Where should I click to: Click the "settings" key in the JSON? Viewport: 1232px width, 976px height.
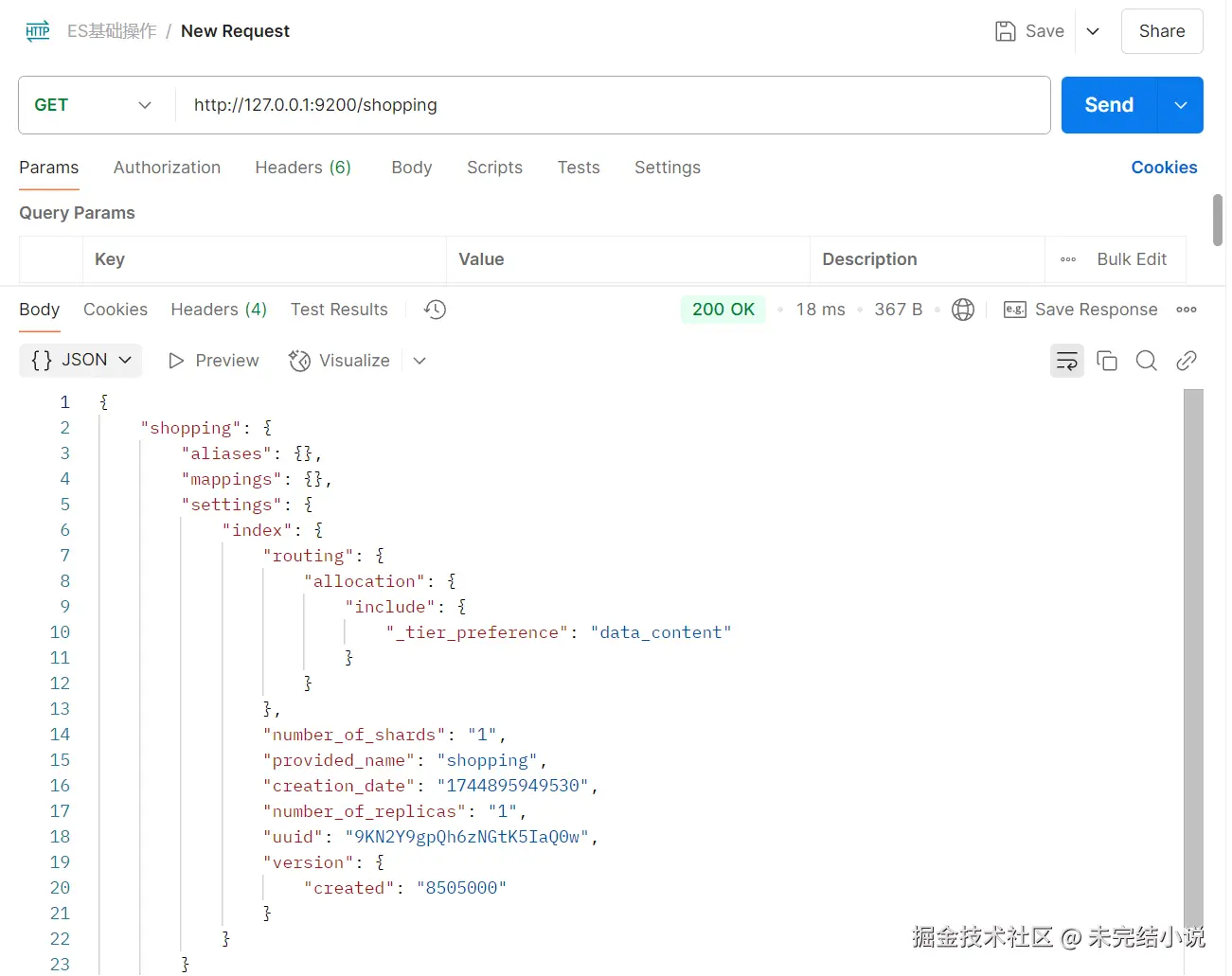[x=231, y=505]
